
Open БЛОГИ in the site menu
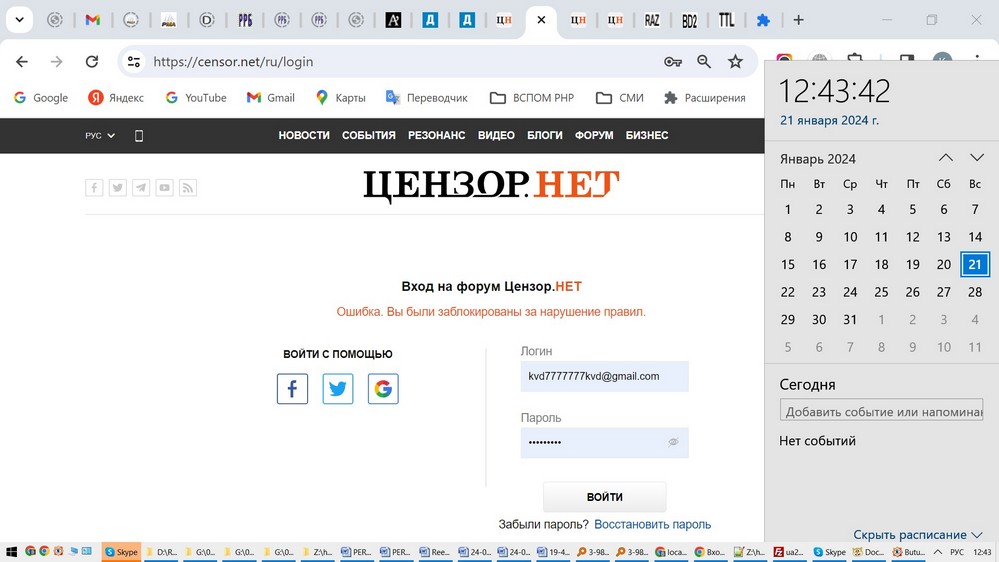tap(545, 135)
